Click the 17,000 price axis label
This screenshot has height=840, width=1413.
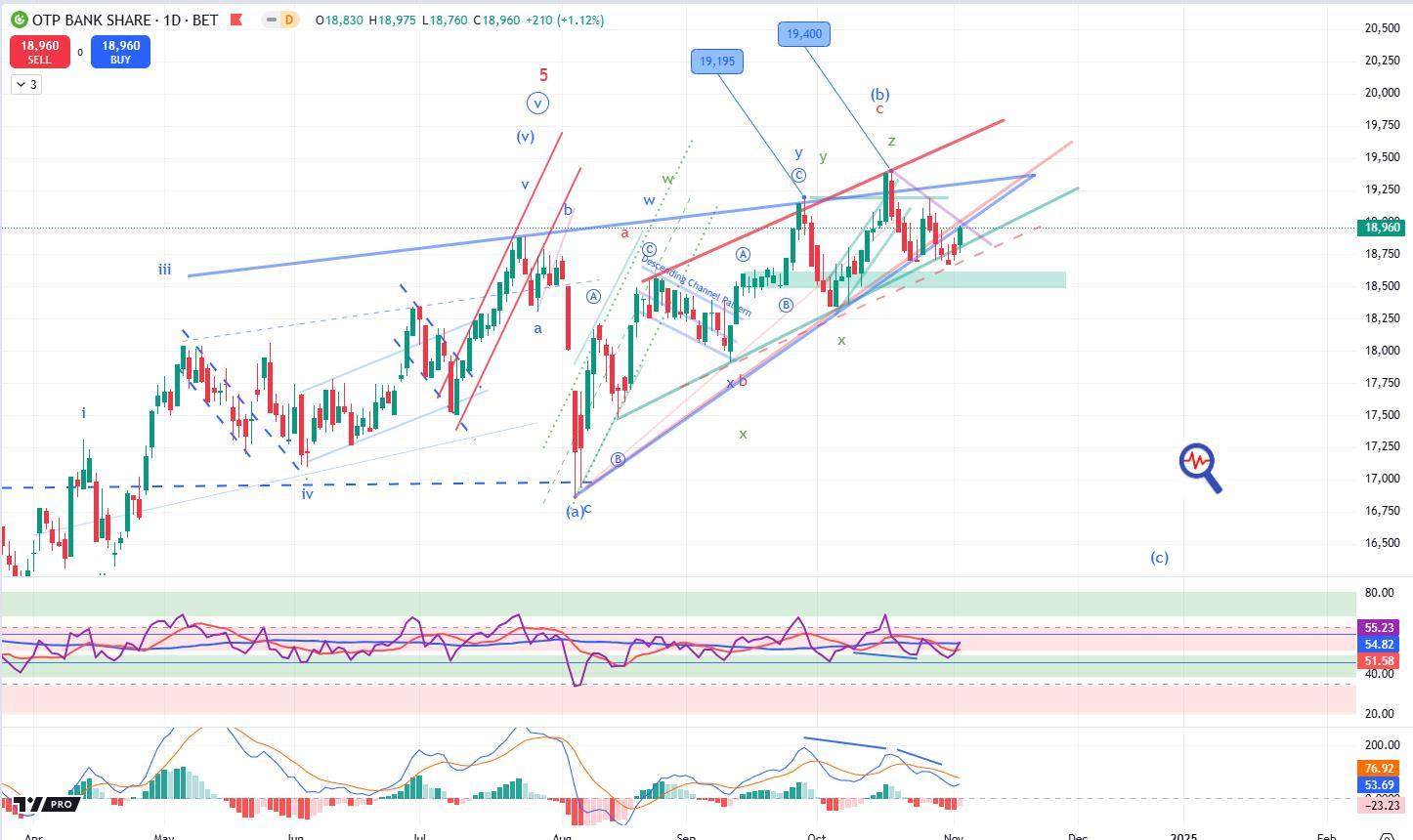click(1381, 479)
